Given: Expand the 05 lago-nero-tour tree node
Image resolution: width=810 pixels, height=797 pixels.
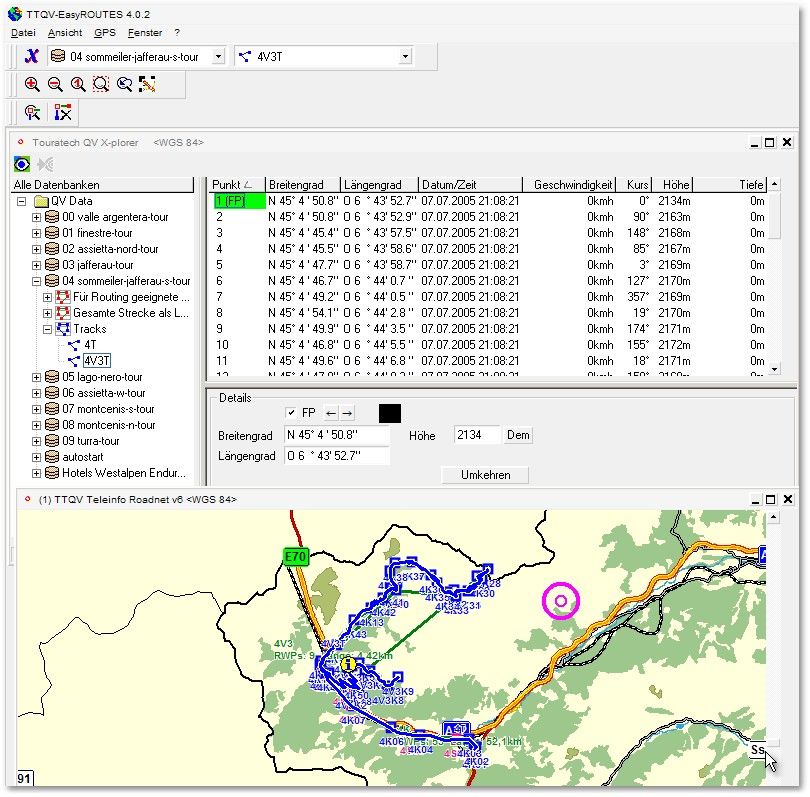Looking at the screenshot, I should coord(37,377).
